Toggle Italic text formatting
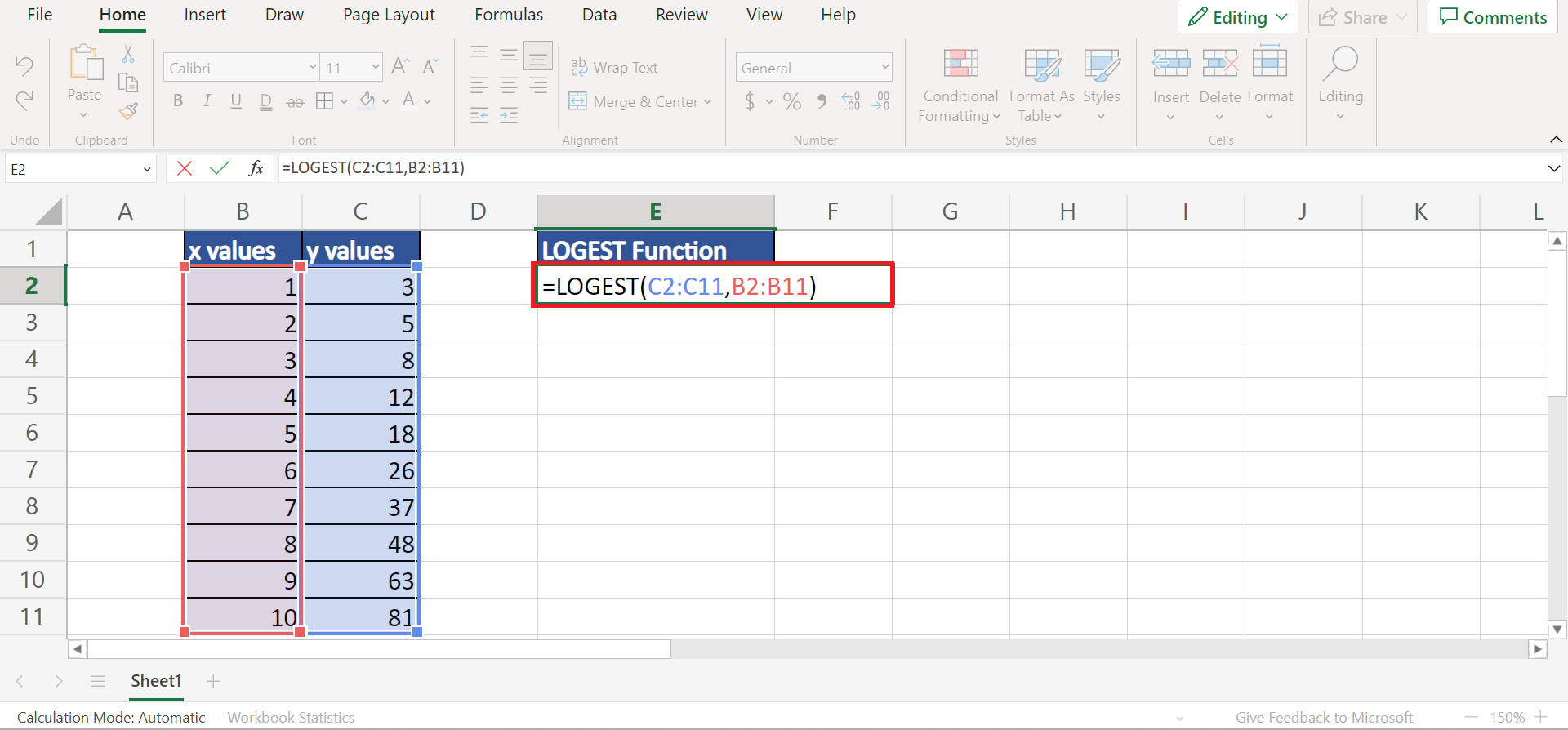This screenshot has width=1568, height=730. [x=207, y=101]
